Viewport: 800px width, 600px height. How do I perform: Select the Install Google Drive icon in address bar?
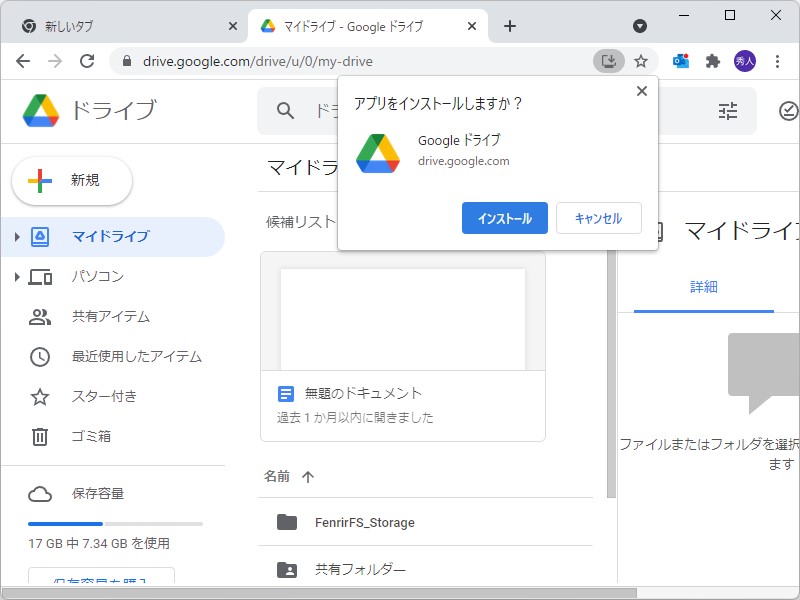[x=609, y=61]
